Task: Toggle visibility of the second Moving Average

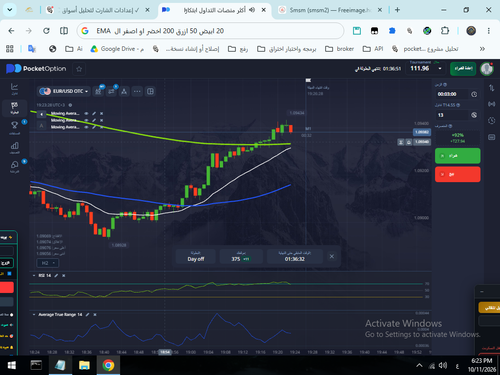Action: (x=86, y=120)
